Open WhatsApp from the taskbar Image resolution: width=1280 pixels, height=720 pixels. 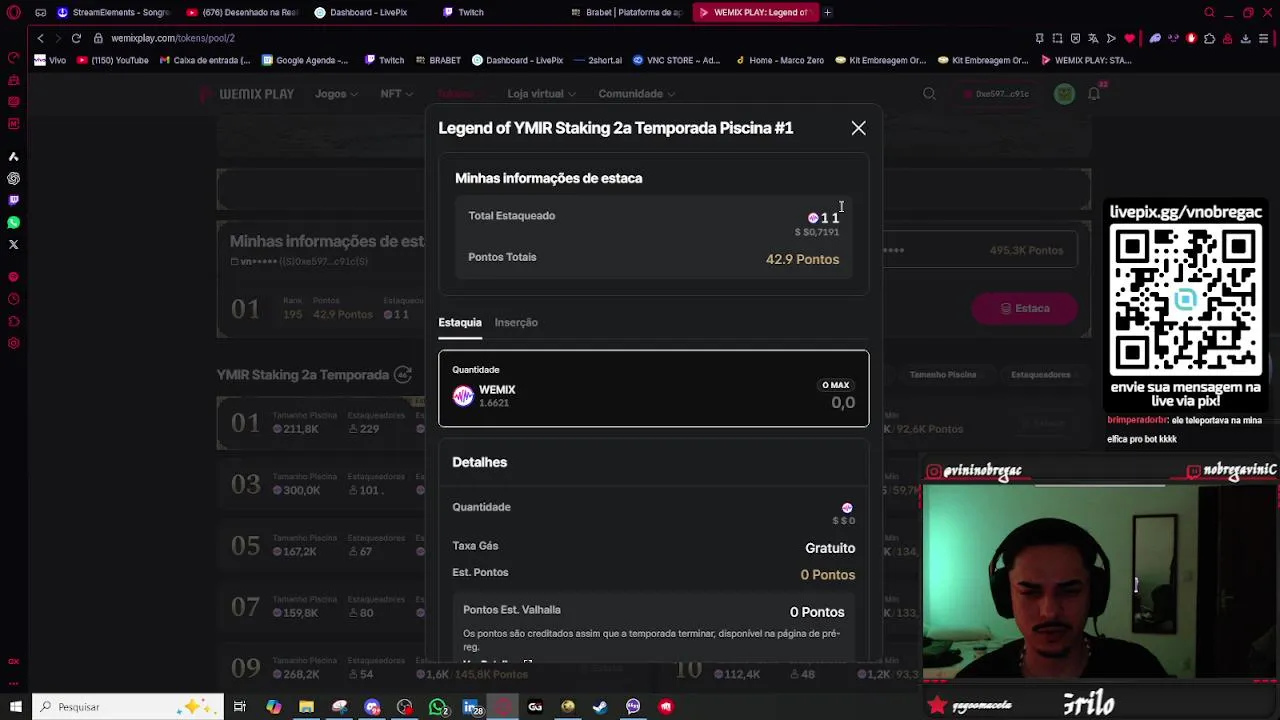pyautogui.click(x=437, y=707)
